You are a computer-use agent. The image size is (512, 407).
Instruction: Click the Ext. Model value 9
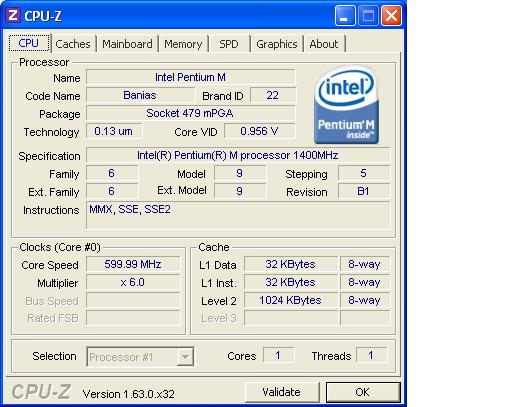(x=240, y=191)
